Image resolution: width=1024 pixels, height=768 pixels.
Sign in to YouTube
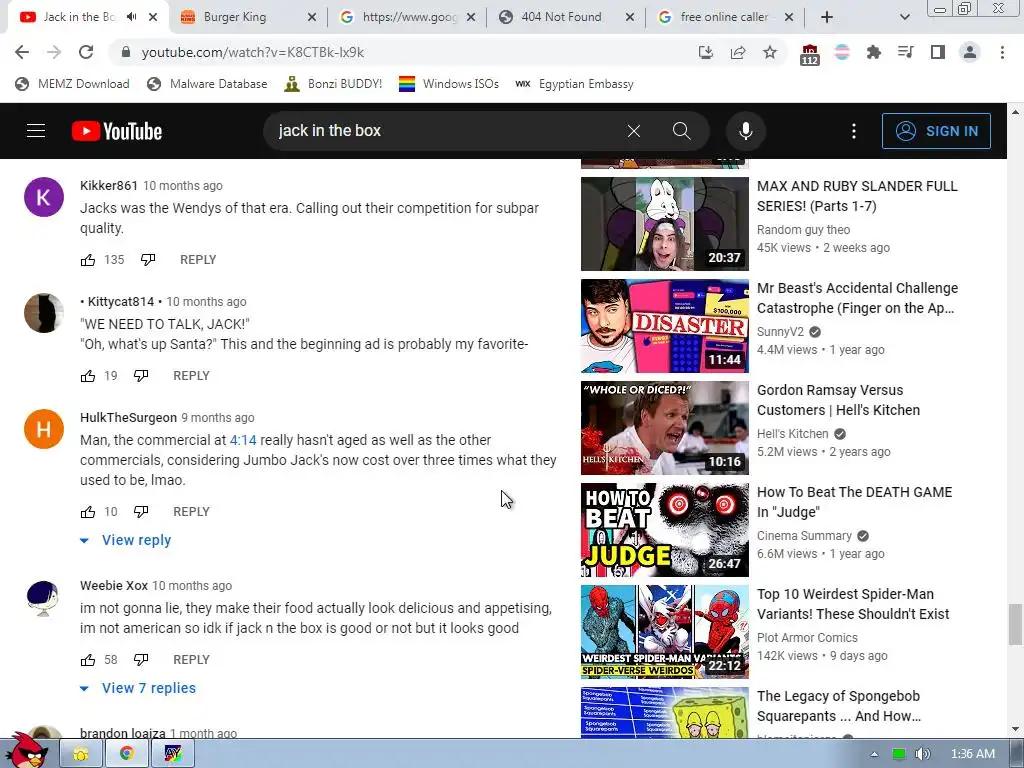point(936,131)
